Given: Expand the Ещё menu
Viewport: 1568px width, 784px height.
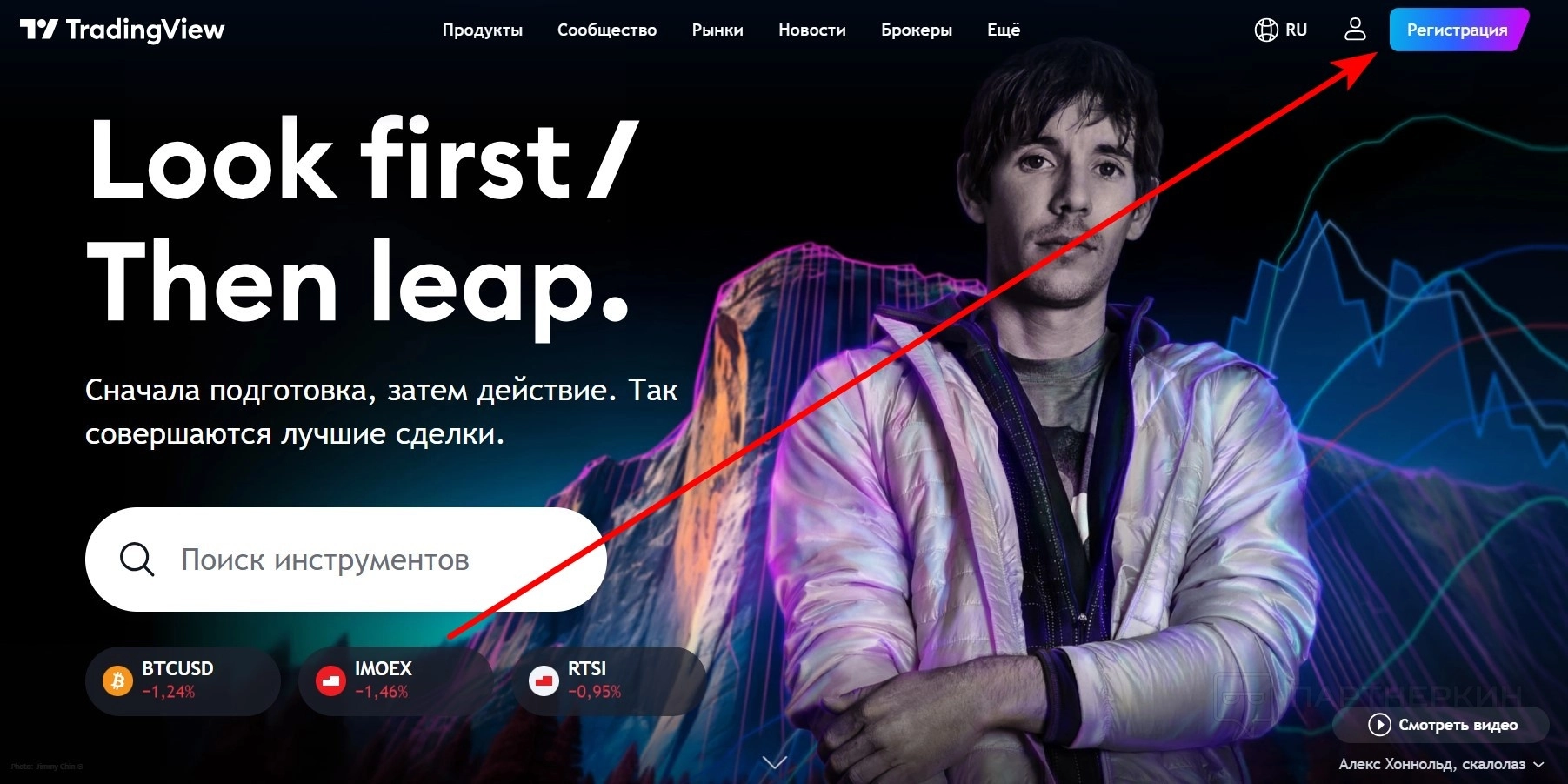Looking at the screenshot, I should (1004, 30).
